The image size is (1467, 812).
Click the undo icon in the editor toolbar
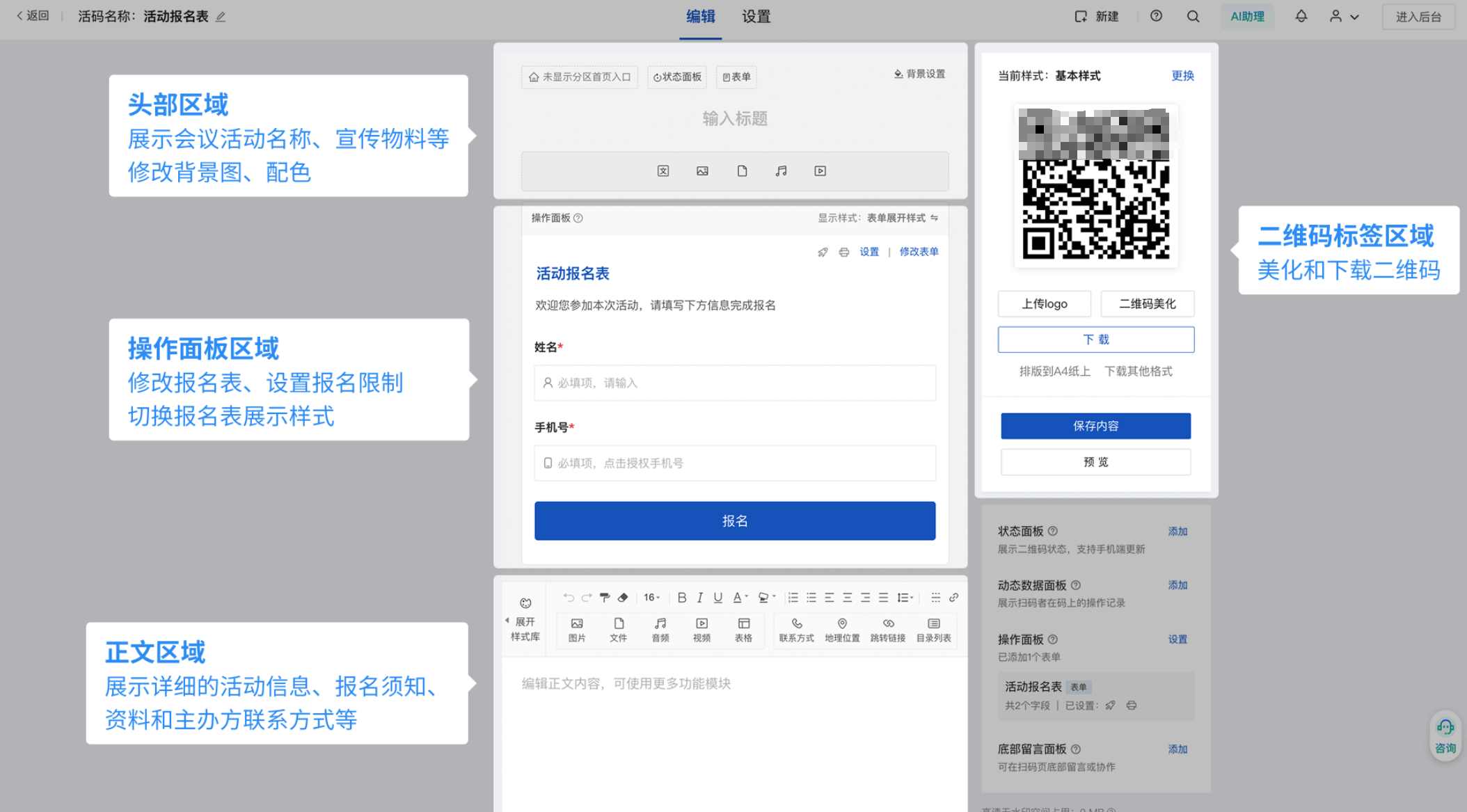click(x=569, y=598)
